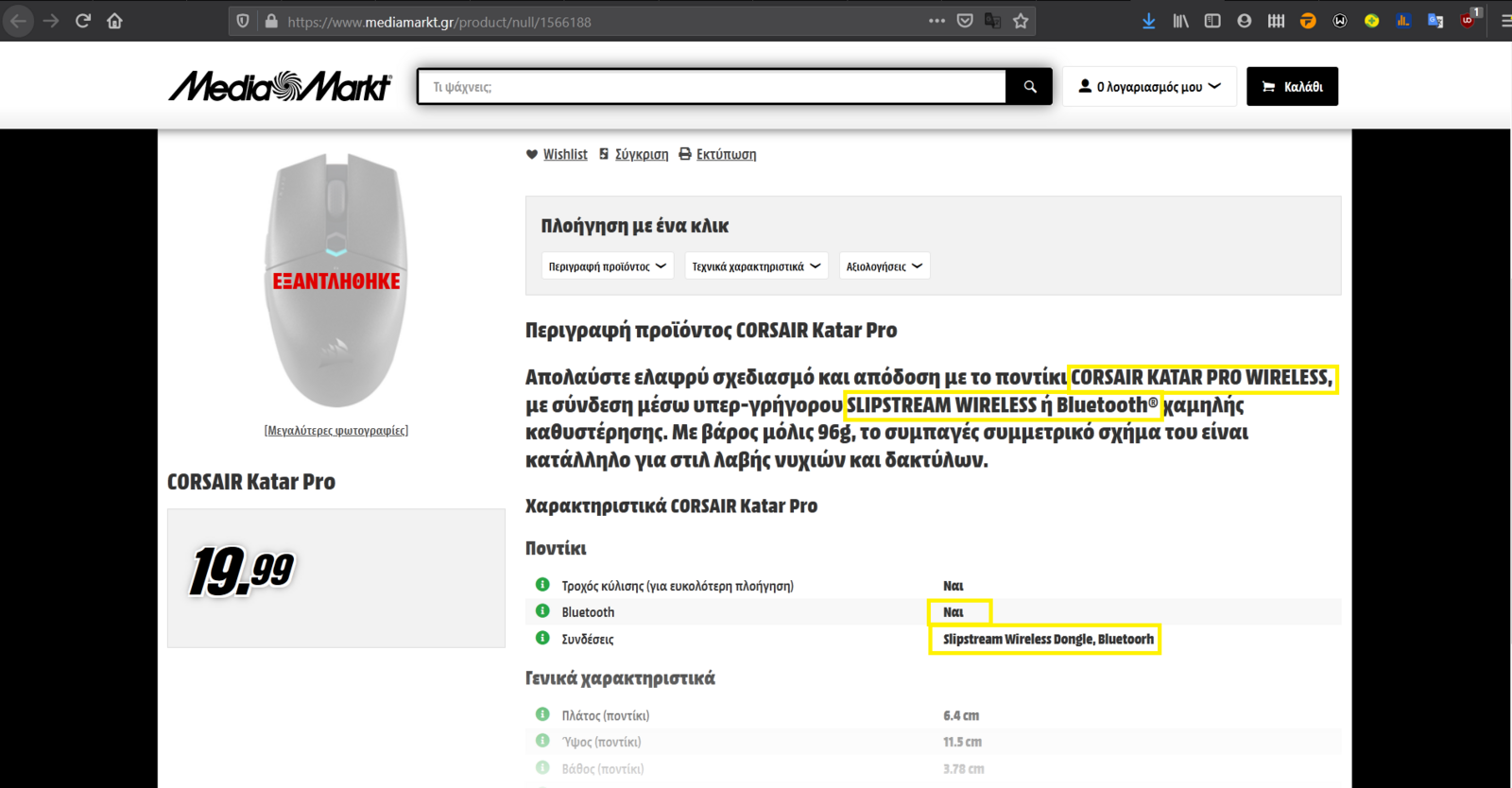Viewport: 1512px width, 788px height.
Task: Open the downloads arrow panel
Action: coord(1149,21)
